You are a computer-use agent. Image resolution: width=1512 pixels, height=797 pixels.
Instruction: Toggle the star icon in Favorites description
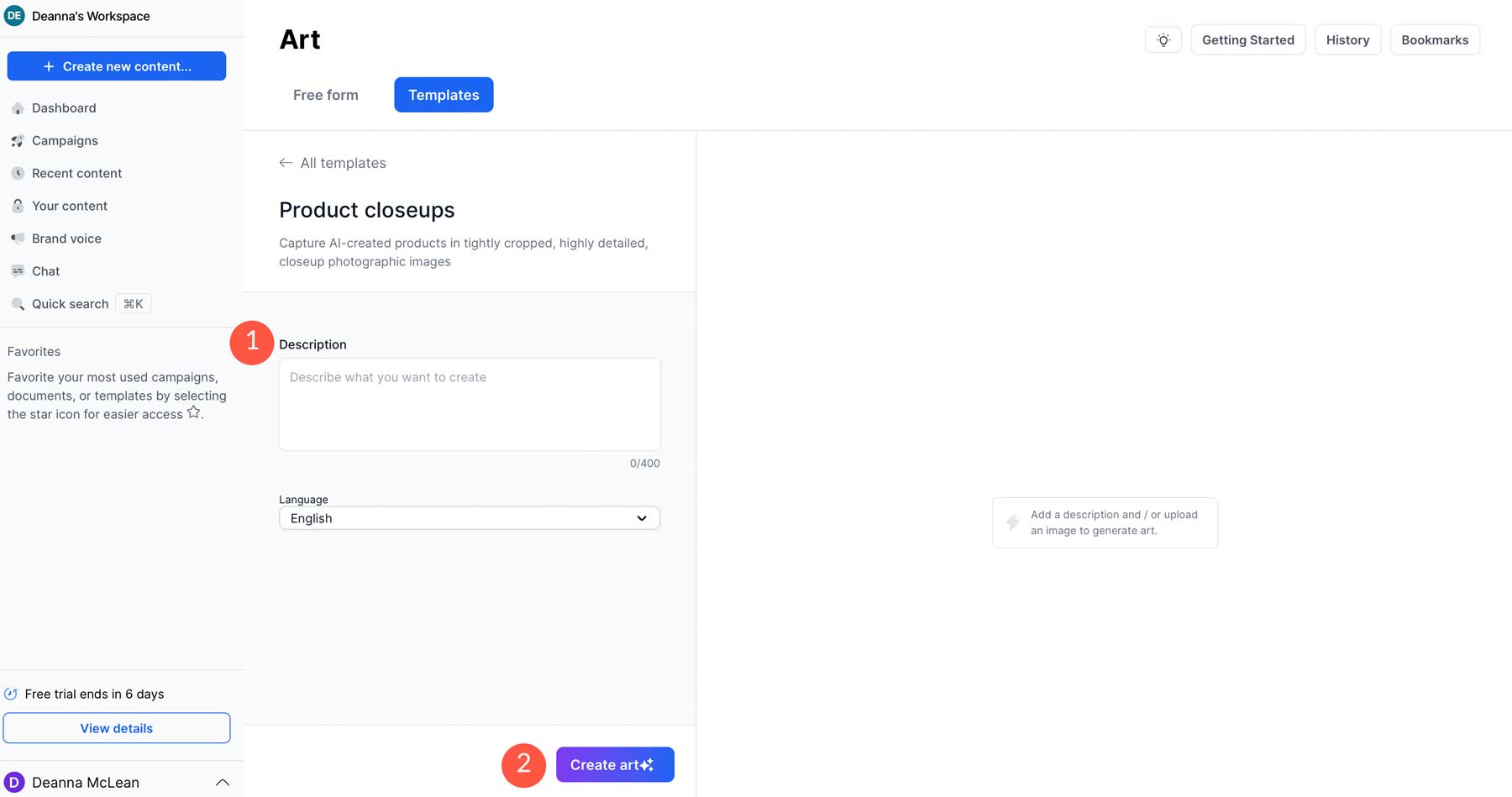[x=193, y=412]
